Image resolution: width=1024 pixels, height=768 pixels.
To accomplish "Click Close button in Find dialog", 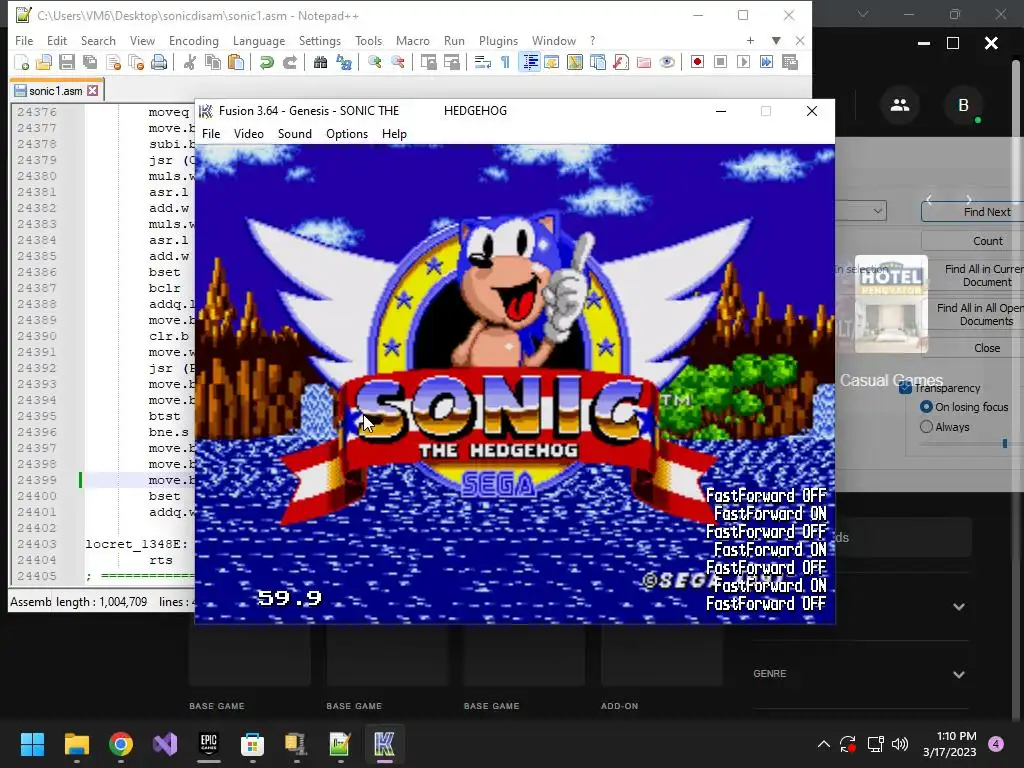I will 972,348.
